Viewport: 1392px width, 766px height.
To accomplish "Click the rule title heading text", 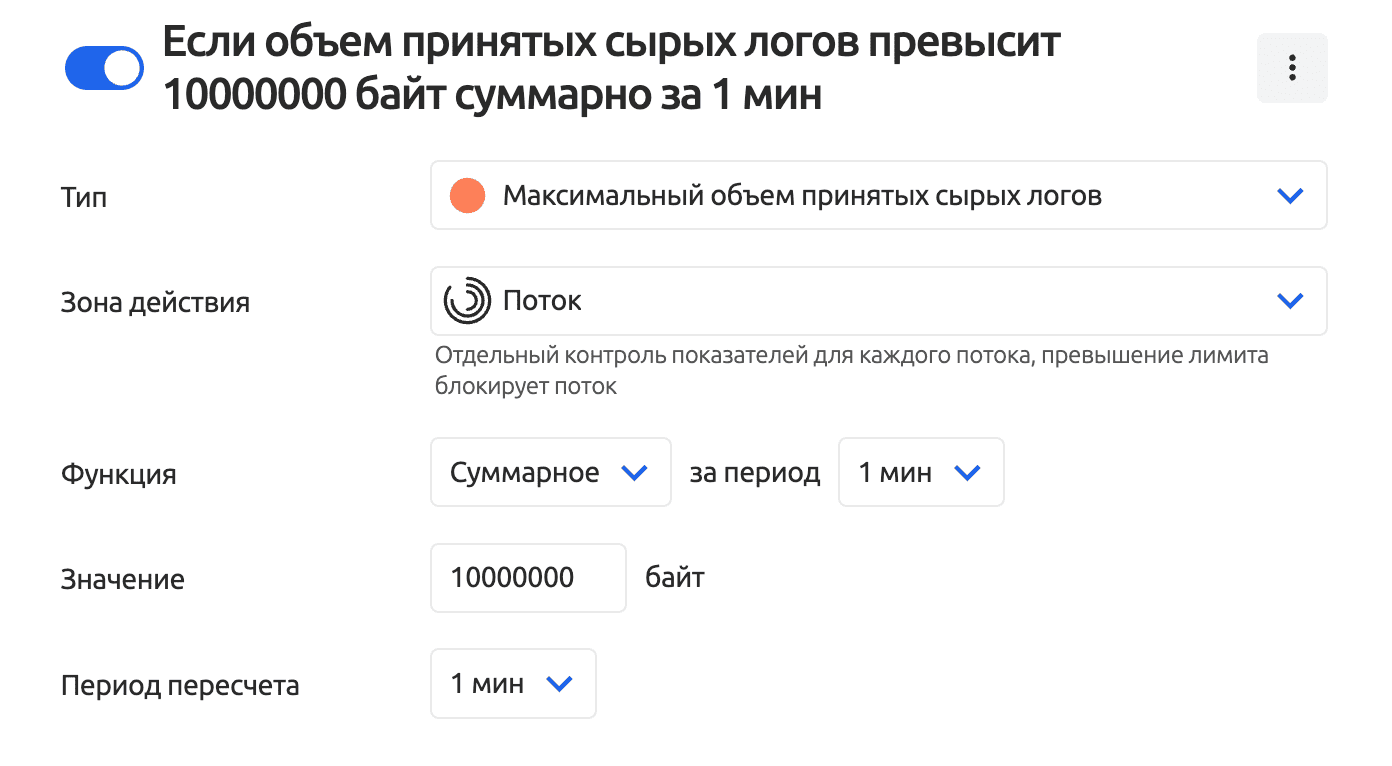I will (610, 70).
